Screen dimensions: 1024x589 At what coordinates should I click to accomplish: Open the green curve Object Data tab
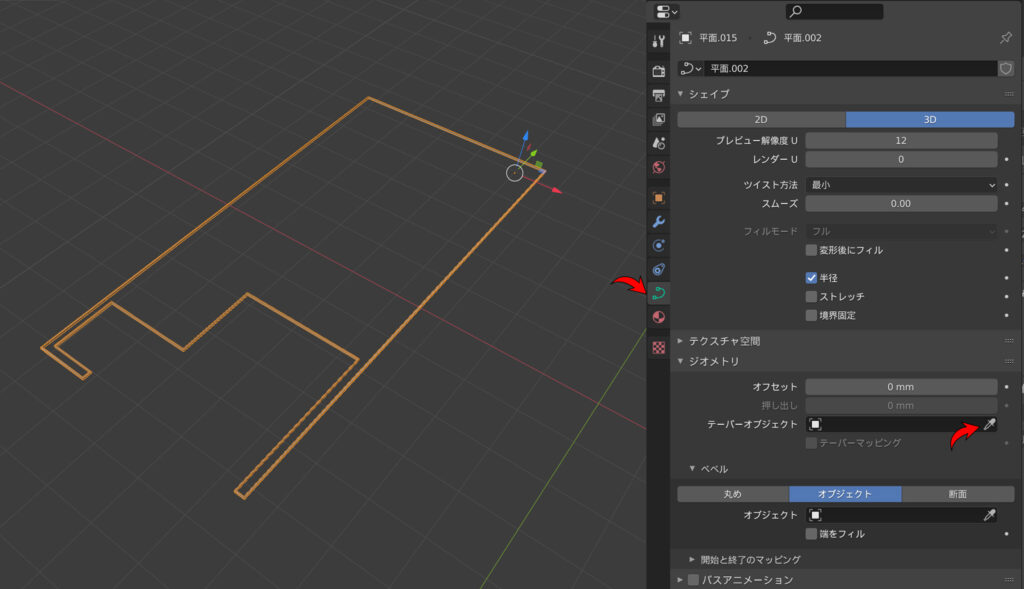(x=658, y=293)
